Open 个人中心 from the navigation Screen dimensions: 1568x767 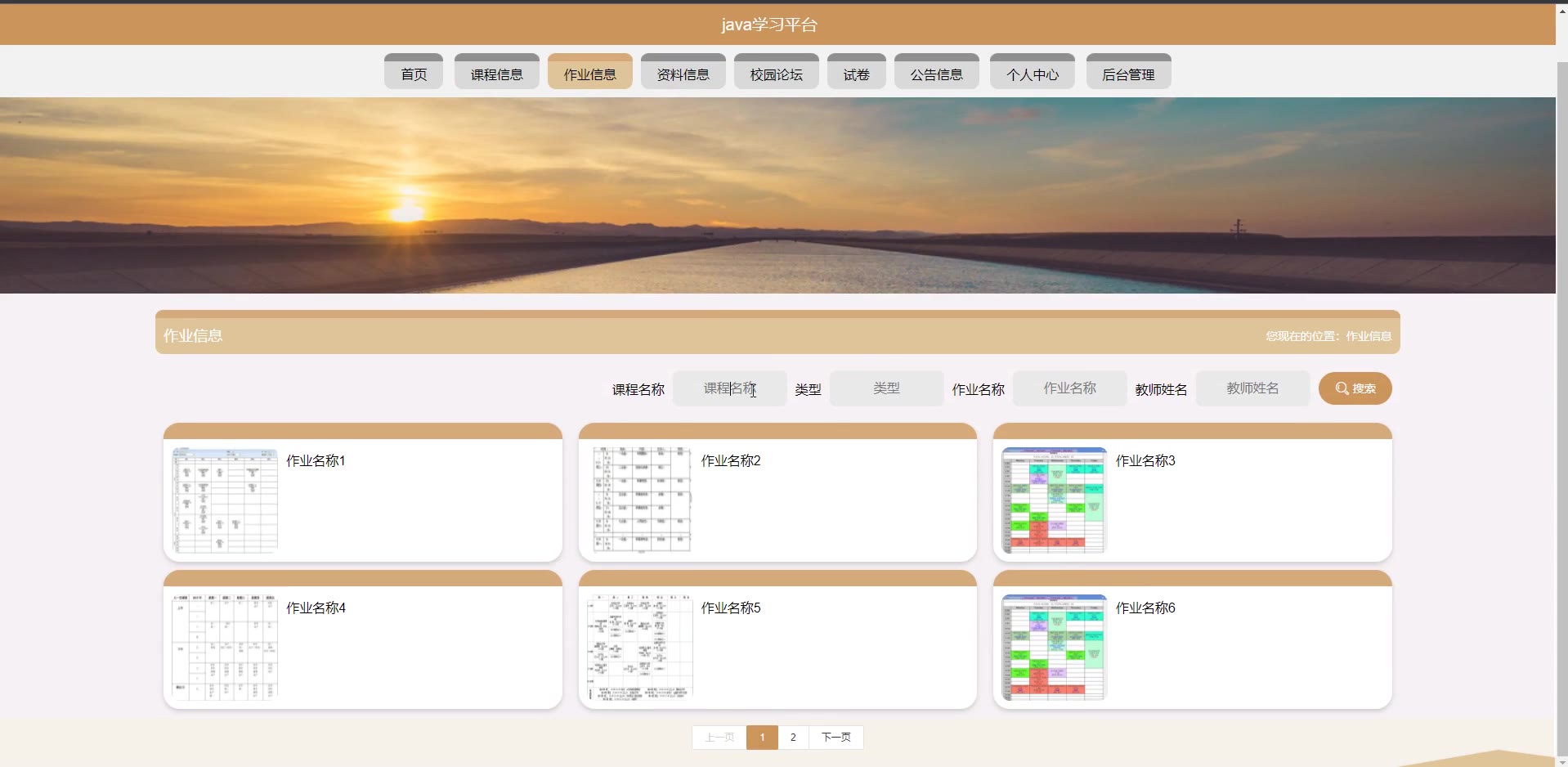1032,74
